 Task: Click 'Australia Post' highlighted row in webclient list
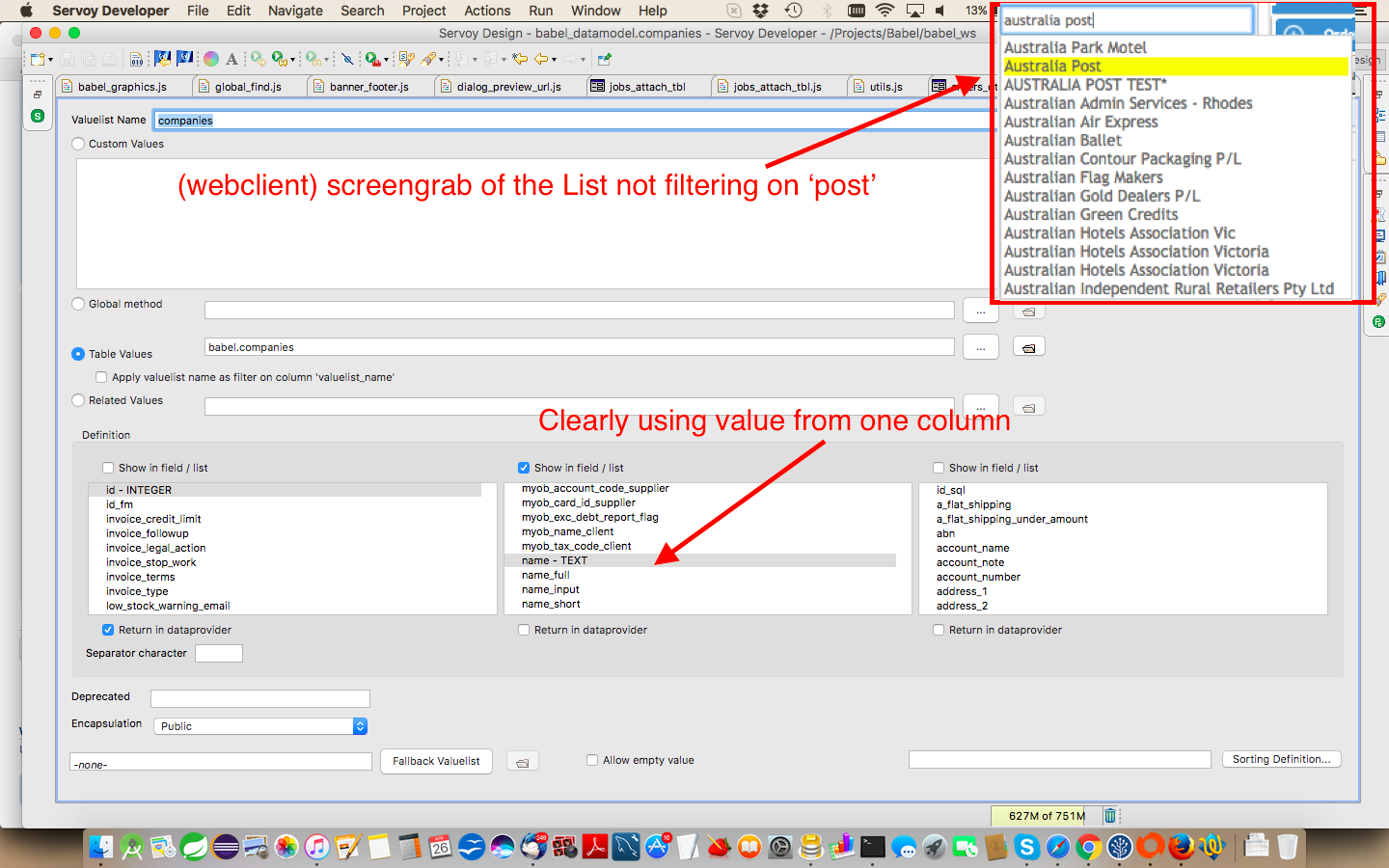[1175, 67]
